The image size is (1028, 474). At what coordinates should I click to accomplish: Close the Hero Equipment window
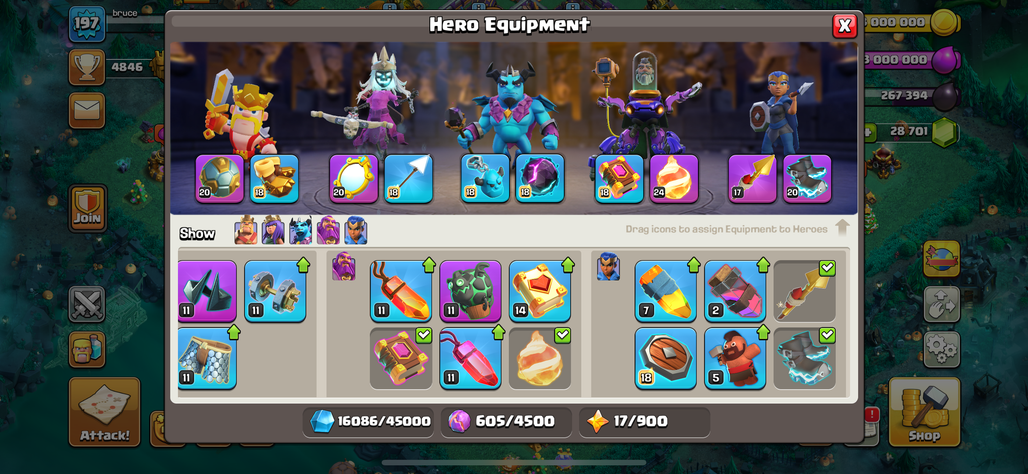click(x=844, y=26)
